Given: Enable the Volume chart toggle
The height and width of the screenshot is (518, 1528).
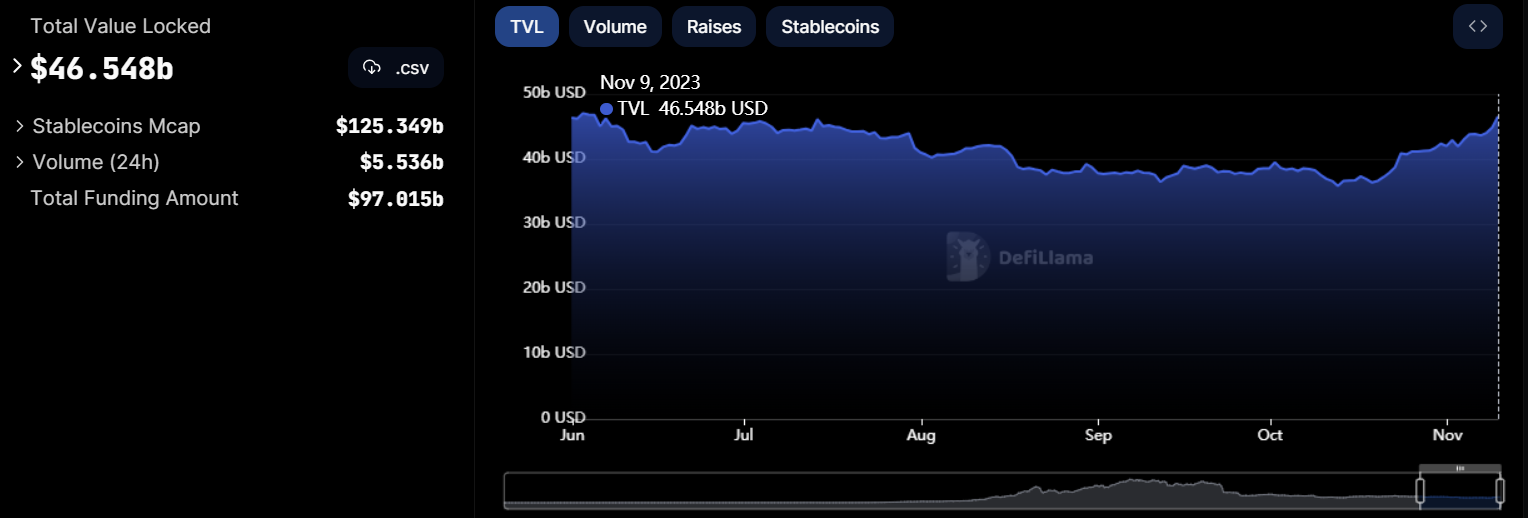Looking at the screenshot, I should coord(615,27).
